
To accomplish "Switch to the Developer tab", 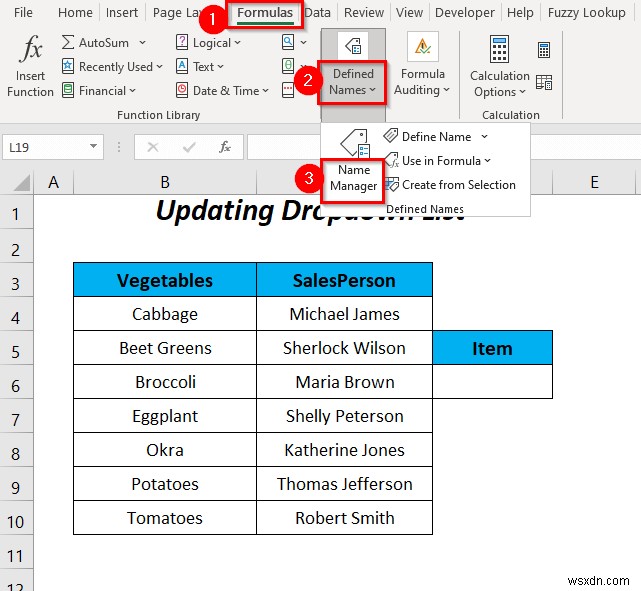I will (x=465, y=13).
